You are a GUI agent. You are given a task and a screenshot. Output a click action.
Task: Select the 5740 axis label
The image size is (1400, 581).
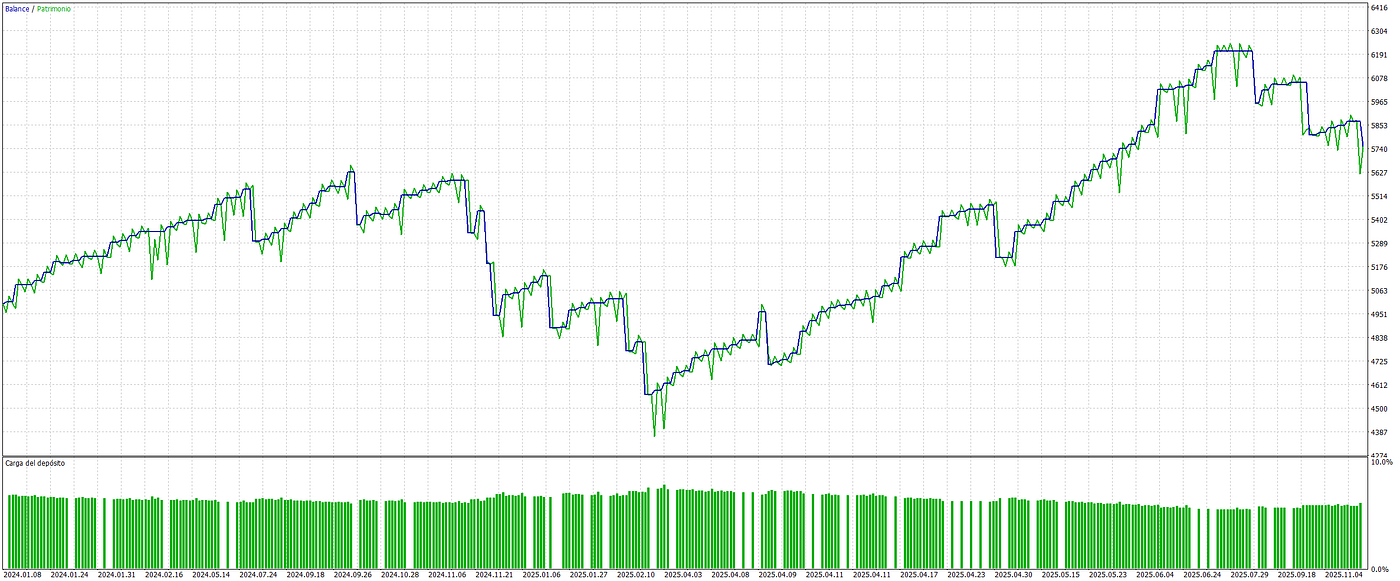pos(1379,149)
